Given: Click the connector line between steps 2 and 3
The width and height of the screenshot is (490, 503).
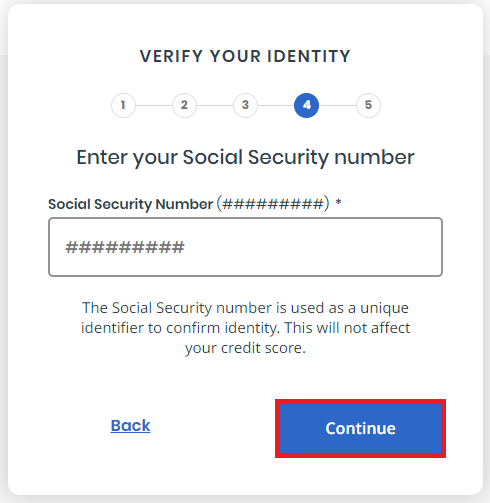Looking at the screenshot, I should (x=215, y=105).
